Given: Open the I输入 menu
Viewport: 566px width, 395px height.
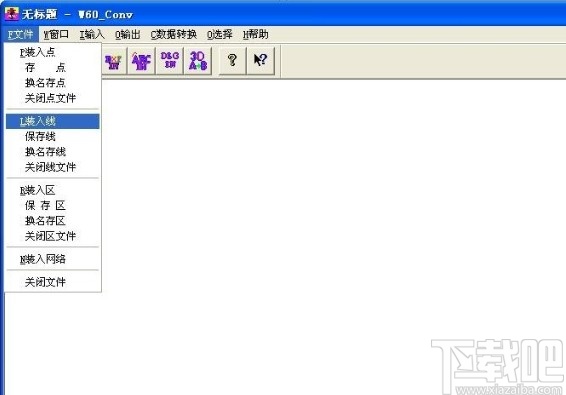Looking at the screenshot, I should pyautogui.click(x=92, y=35).
